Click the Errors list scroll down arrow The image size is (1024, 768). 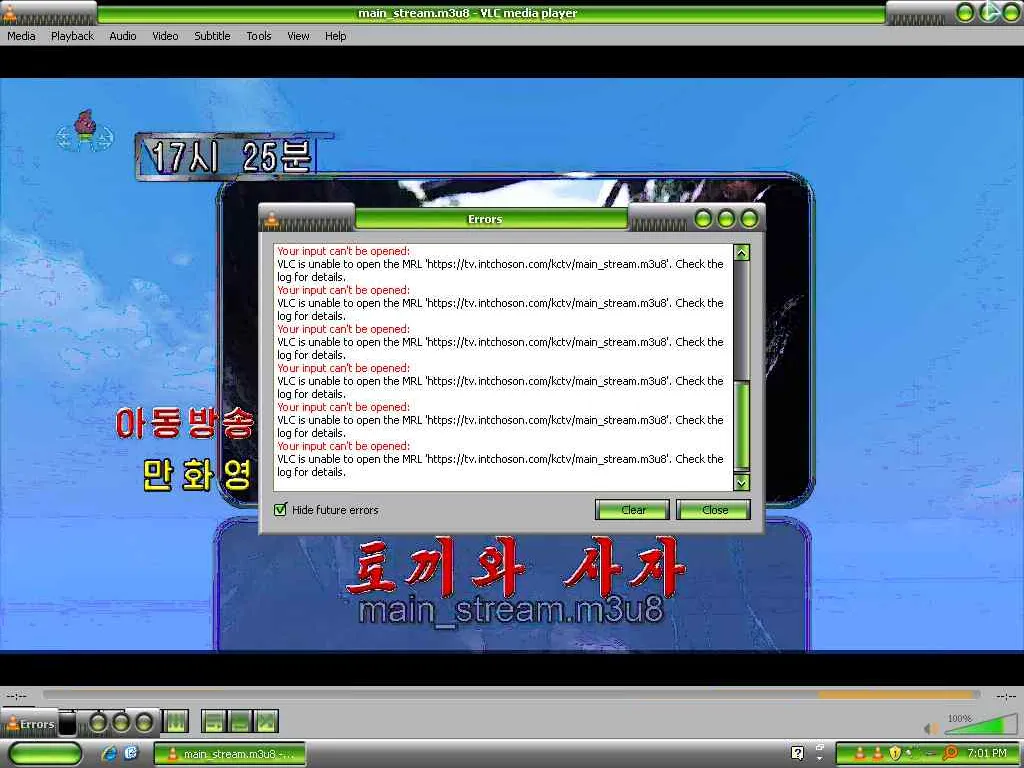click(x=742, y=483)
